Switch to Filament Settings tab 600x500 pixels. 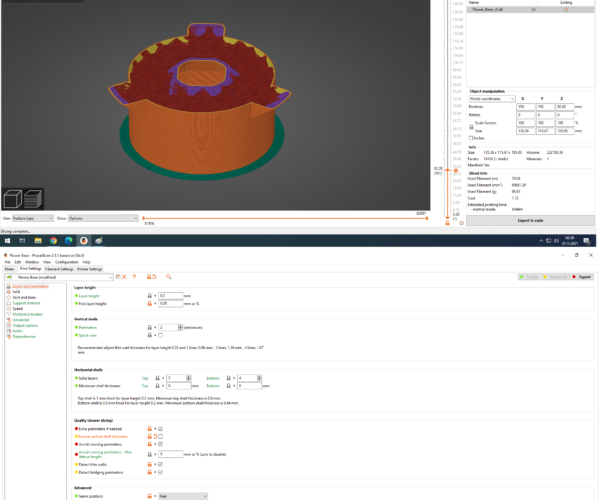(x=59, y=269)
